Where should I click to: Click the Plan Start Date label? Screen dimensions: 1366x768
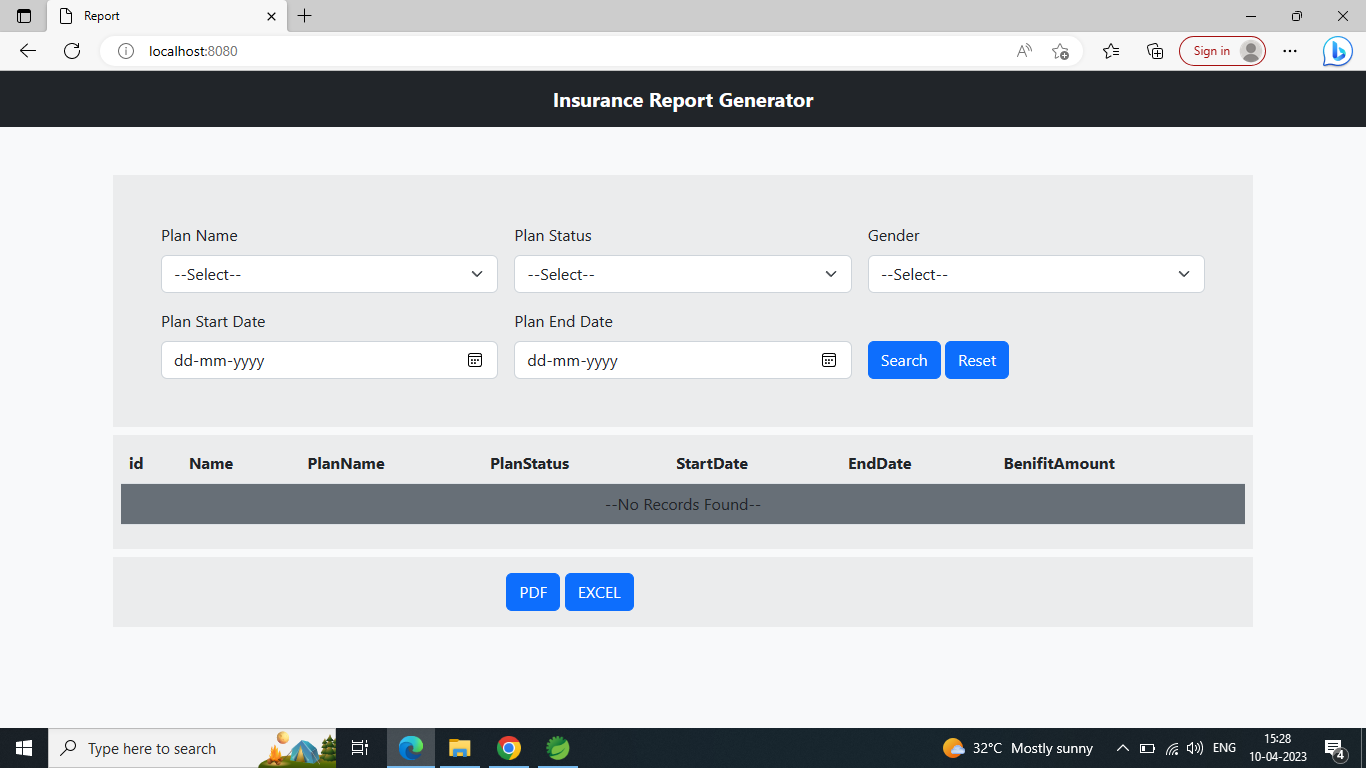213,322
